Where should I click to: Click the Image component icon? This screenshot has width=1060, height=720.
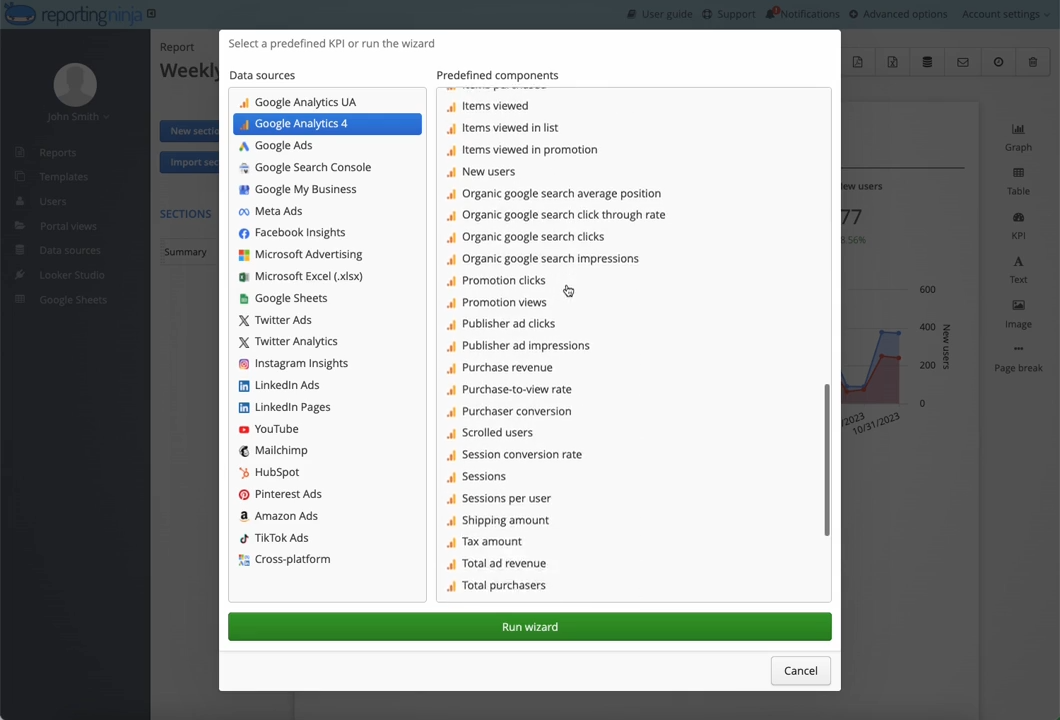coord(1017,306)
